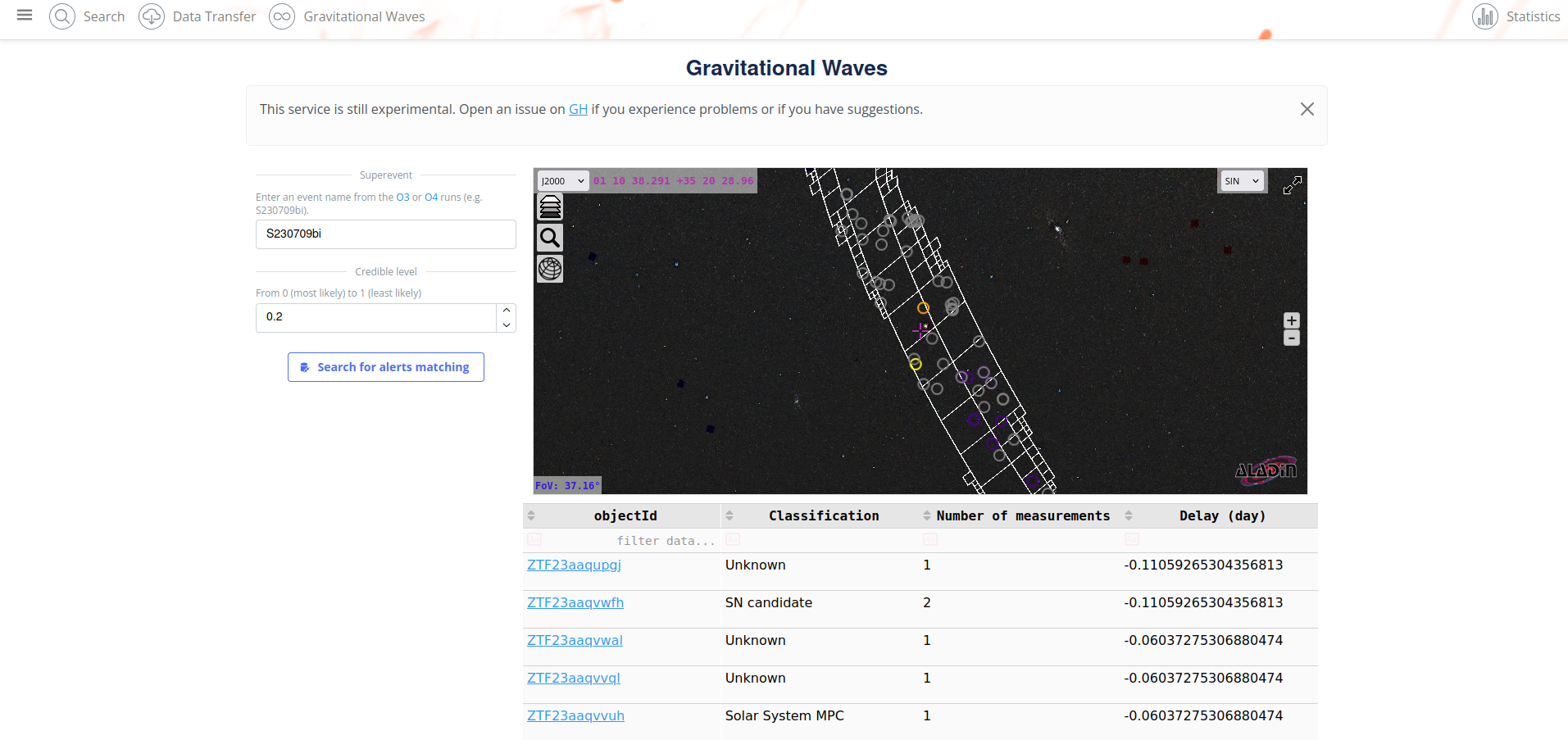Click the Data Transfer cloud icon

tap(152, 16)
